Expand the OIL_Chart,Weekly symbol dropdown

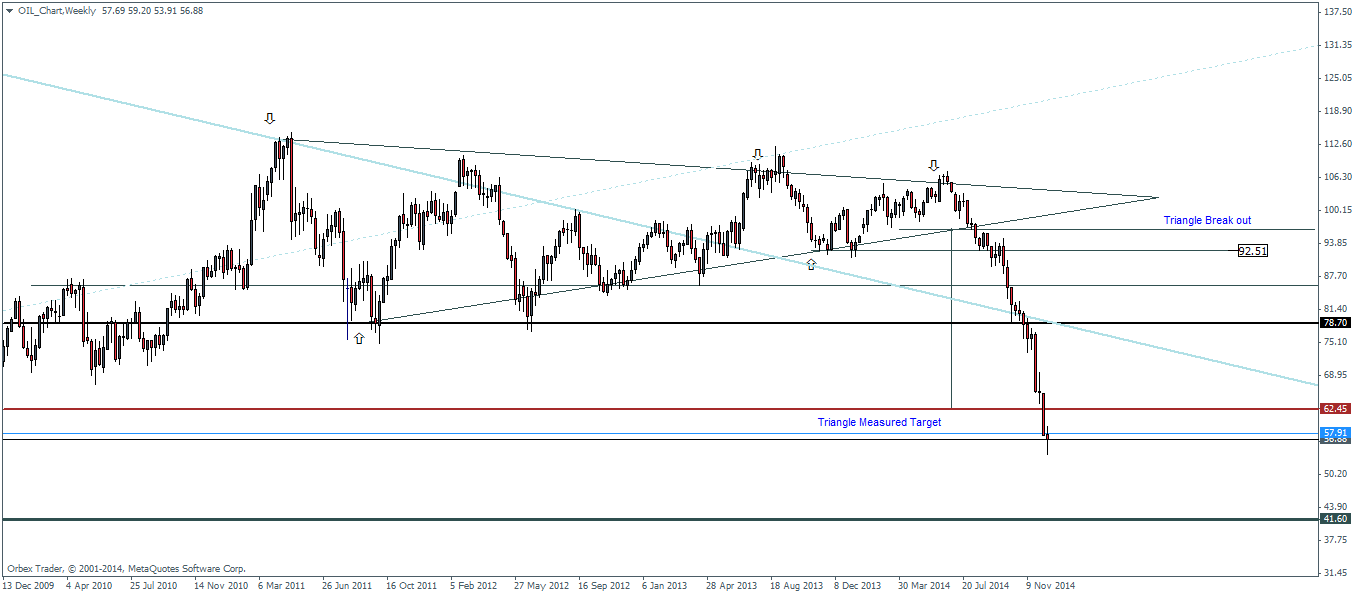pos(10,11)
